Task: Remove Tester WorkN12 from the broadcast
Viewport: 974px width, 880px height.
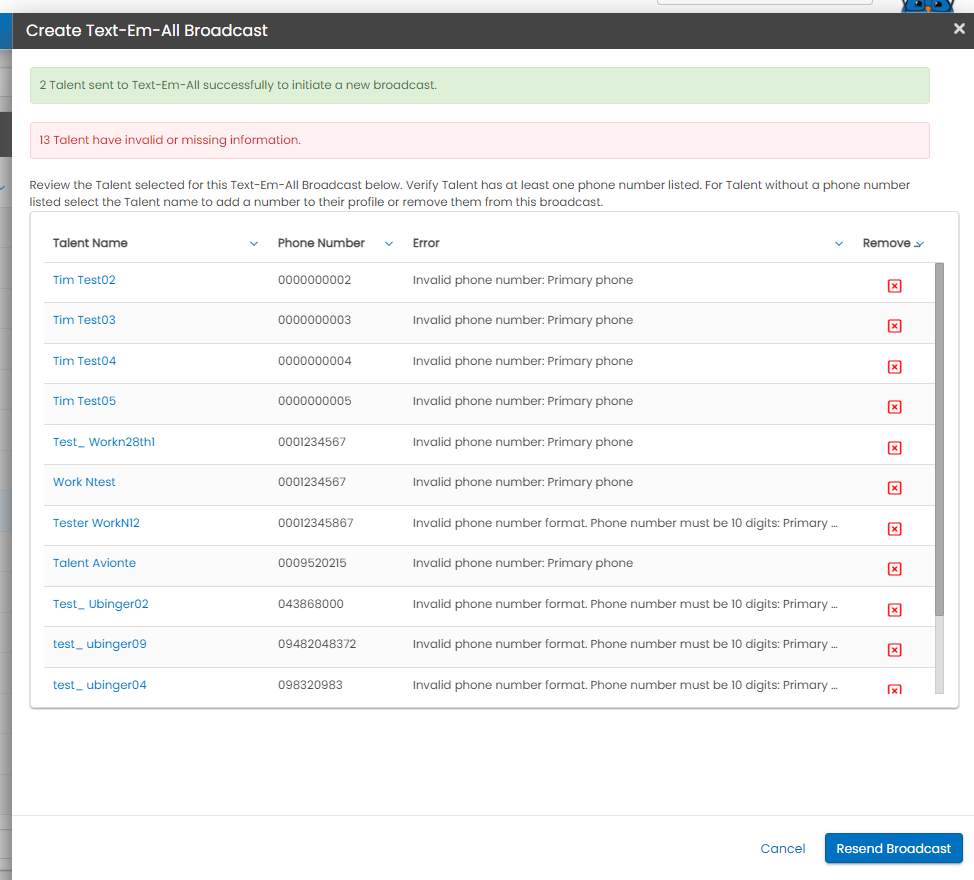Action: (x=894, y=529)
